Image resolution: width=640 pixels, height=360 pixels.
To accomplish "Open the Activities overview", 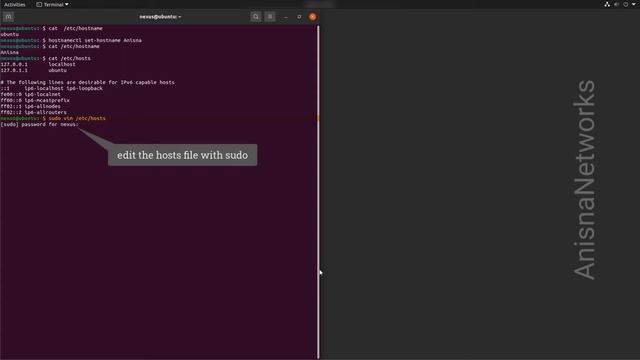I will 15,4.
